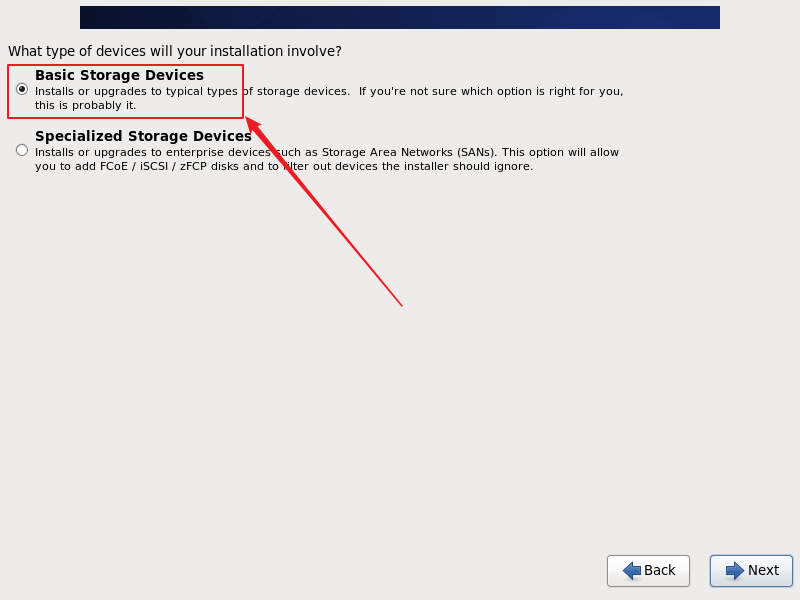Click the 'Basic Storage Devices' heading text
This screenshot has height=600, width=800.
pos(119,75)
